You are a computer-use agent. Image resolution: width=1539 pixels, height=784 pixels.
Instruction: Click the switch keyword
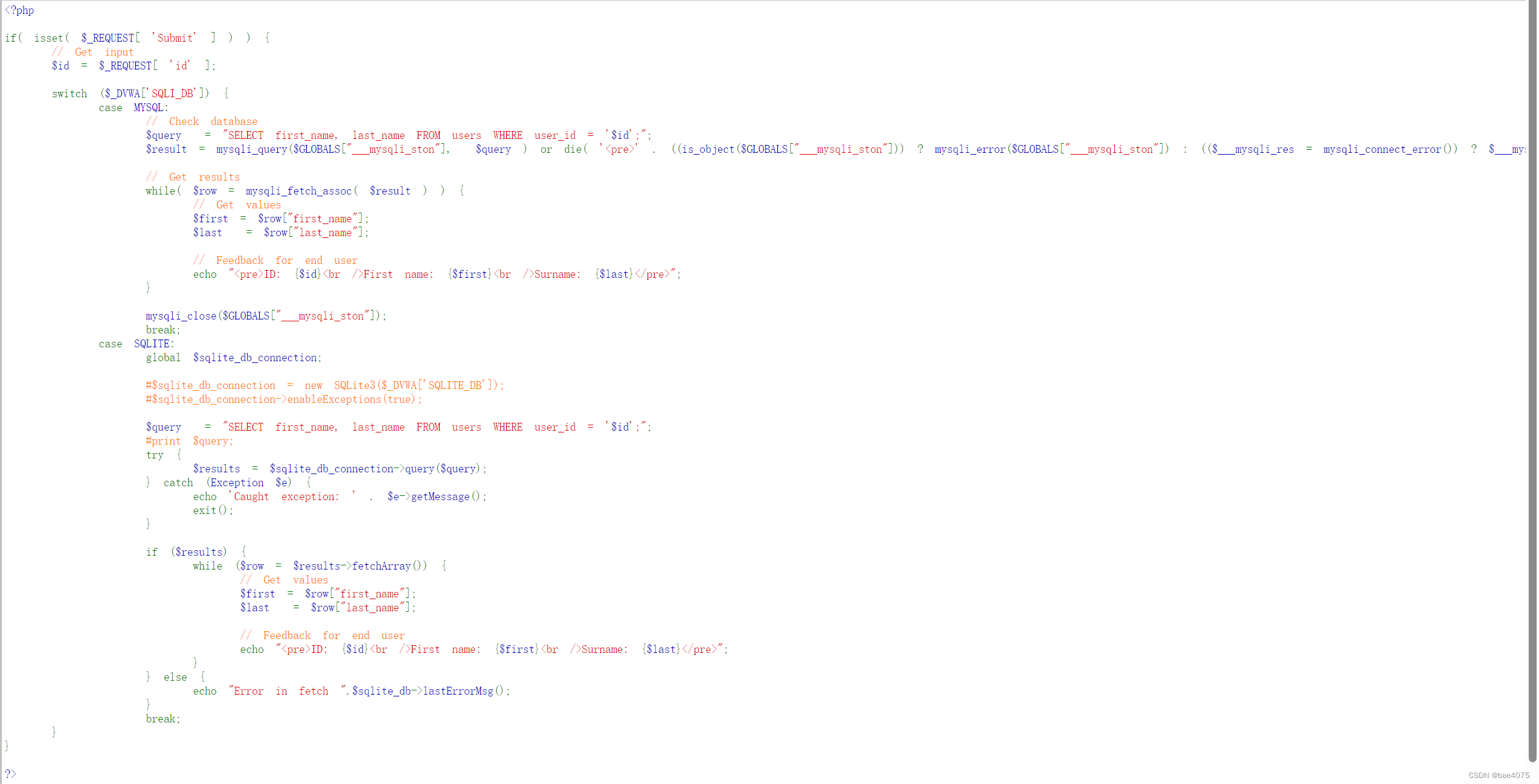tap(69, 94)
